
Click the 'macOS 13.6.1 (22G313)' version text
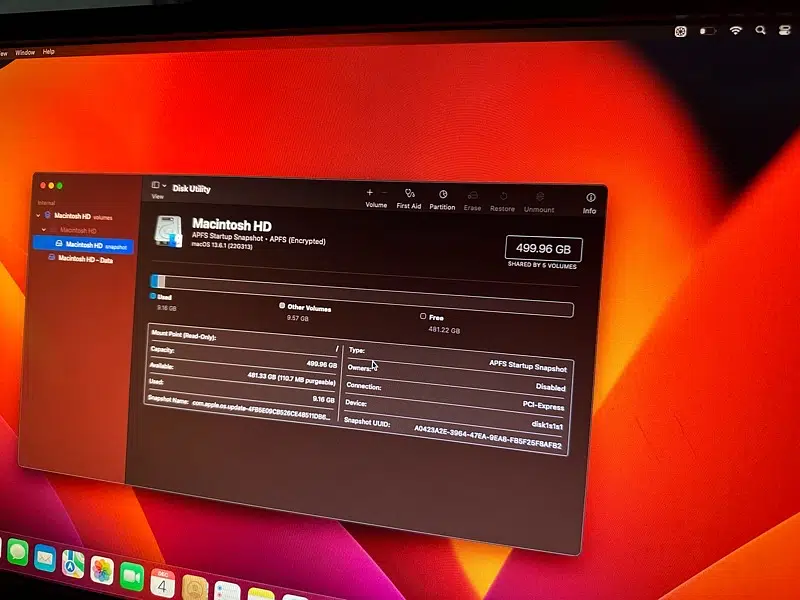[222, 245]
